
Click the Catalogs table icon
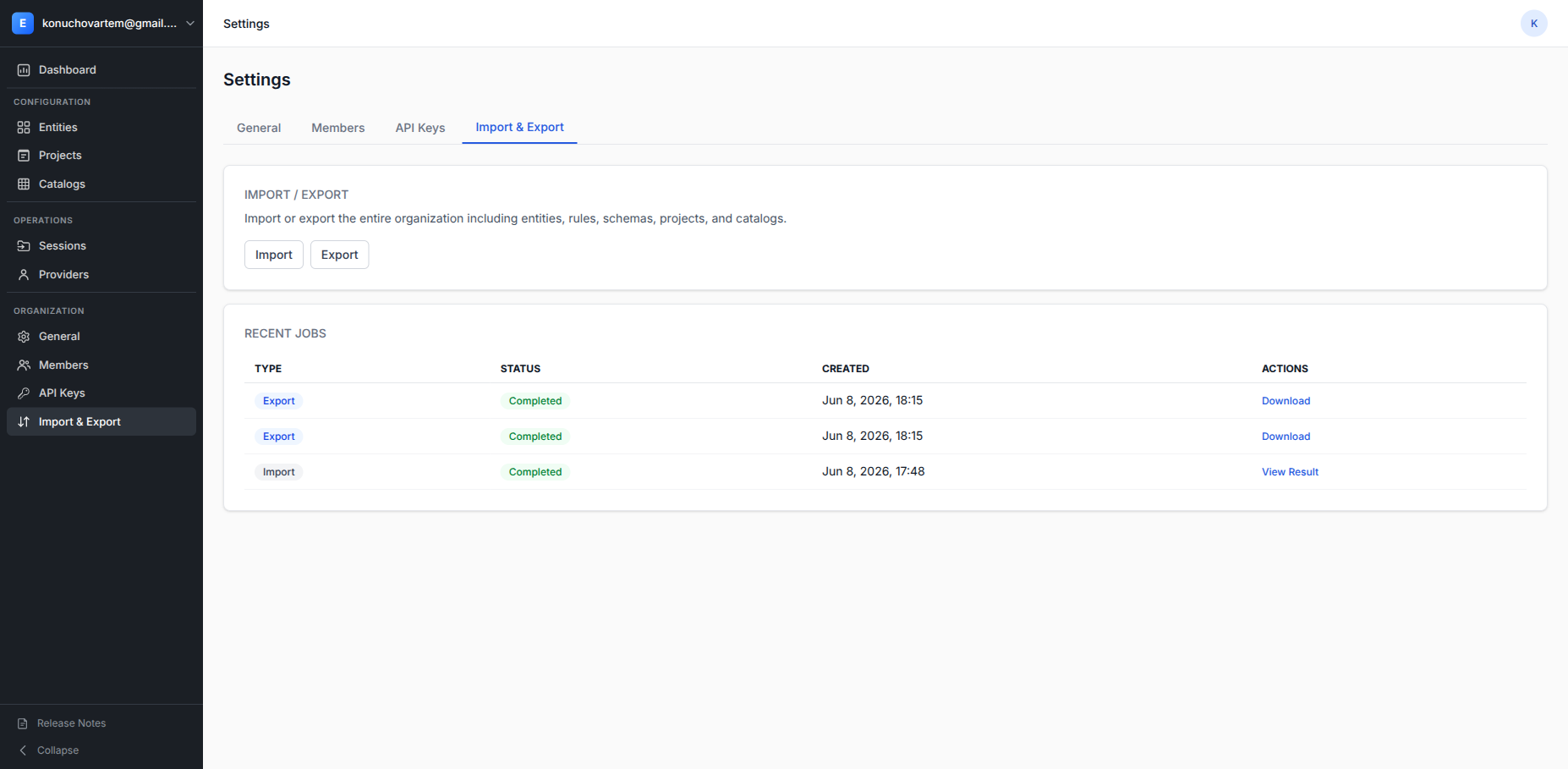coord(24,184)
